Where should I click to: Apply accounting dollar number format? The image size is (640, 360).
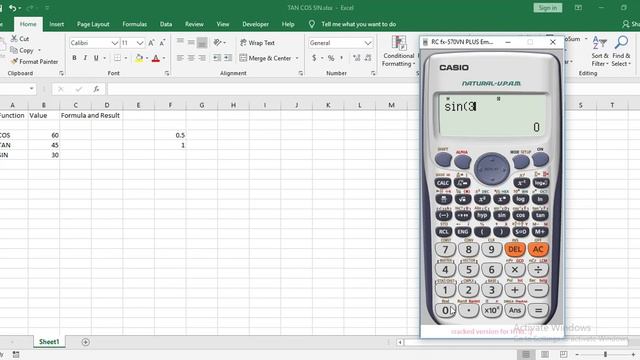[314, 58]
